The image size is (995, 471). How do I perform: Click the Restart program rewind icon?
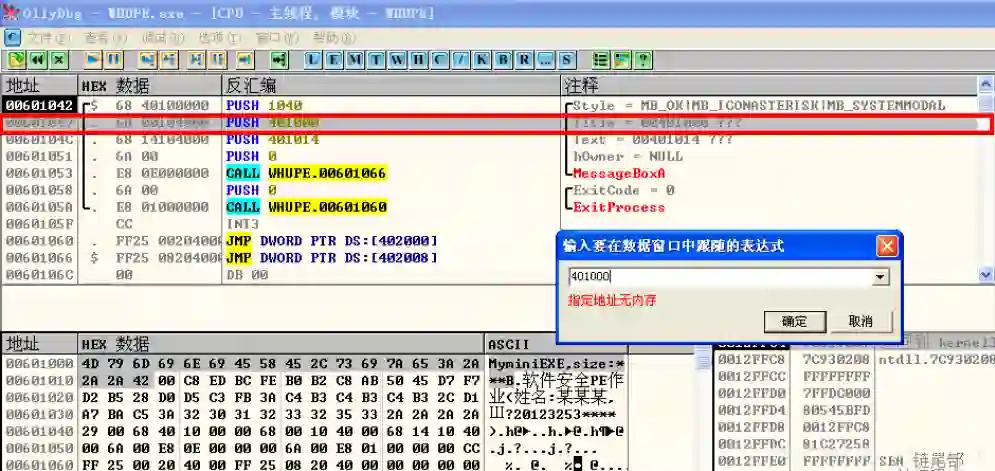[38, 60]
